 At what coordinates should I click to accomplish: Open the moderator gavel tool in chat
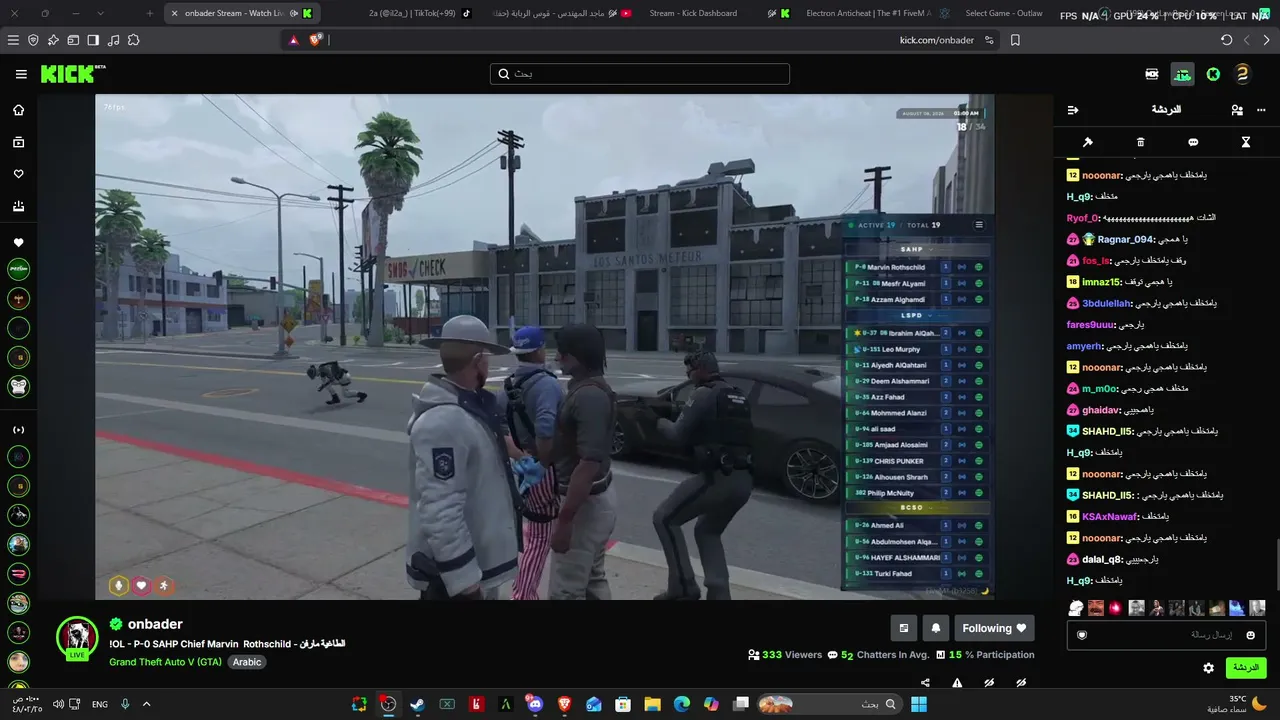point(1088,142)
